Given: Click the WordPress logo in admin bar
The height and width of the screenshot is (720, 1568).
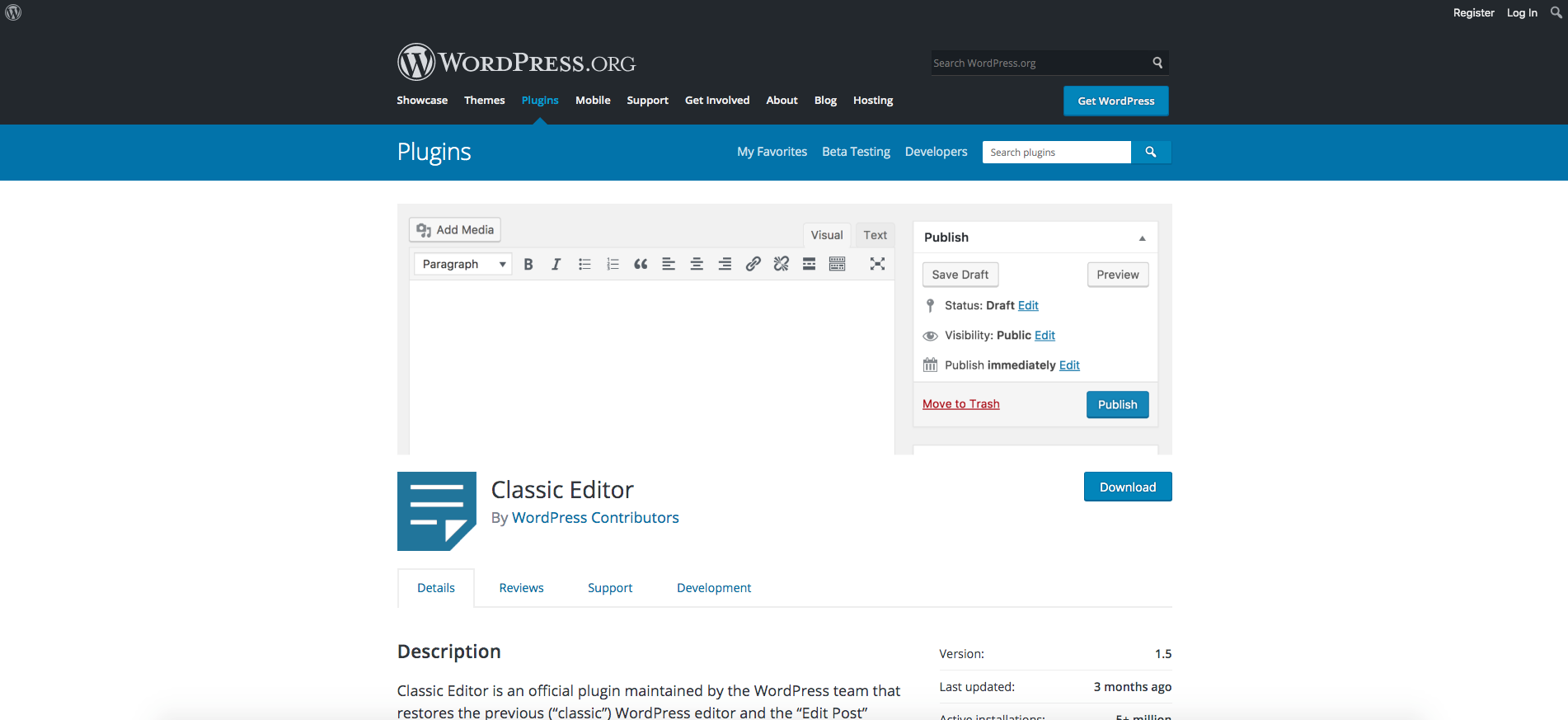Looking at the screenshot, I should click(13, 12).
